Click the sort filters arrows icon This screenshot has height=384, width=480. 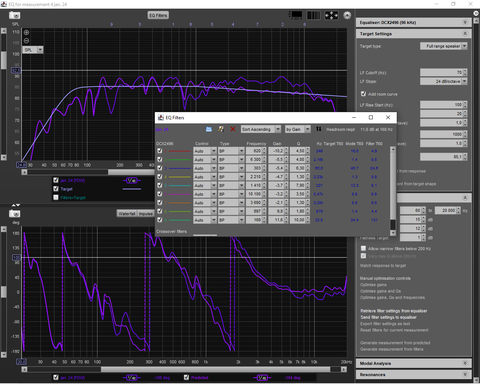pos(319,129)
